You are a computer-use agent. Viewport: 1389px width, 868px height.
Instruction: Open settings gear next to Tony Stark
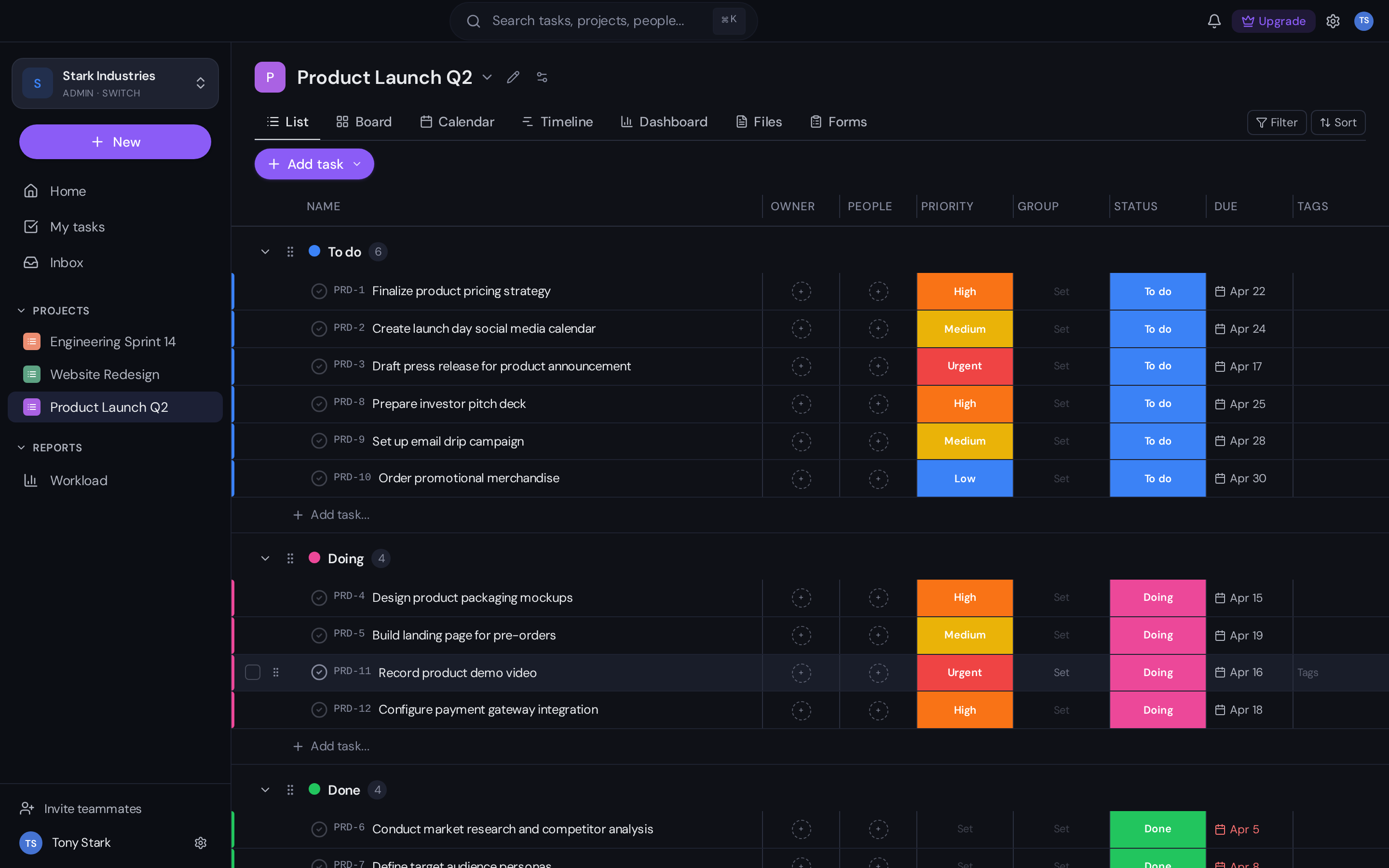point(200,842)
